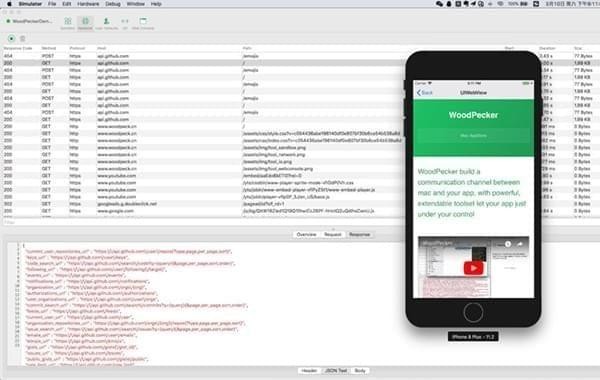The height and width of the screenshot is (380, 600).
Task: Sort by the Response Code column header
Action: click(x=18, y=48)
